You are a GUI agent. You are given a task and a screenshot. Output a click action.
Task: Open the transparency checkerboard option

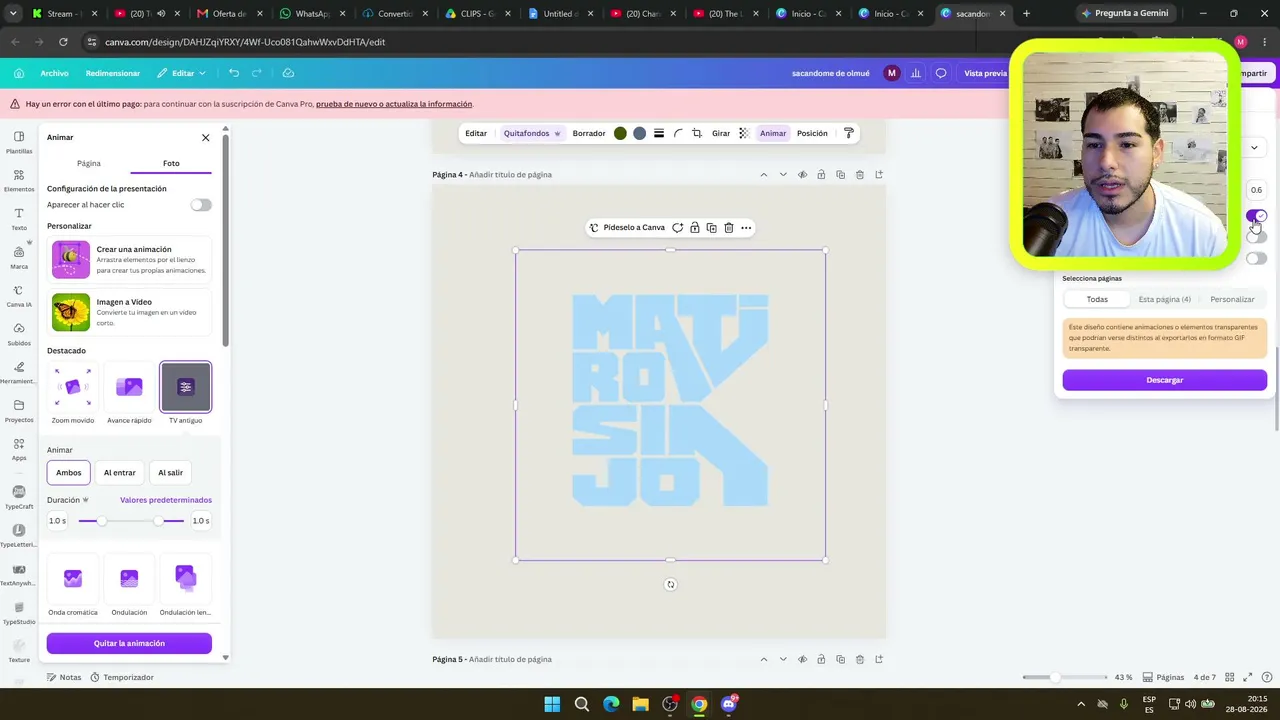click(x=743, y=133)
